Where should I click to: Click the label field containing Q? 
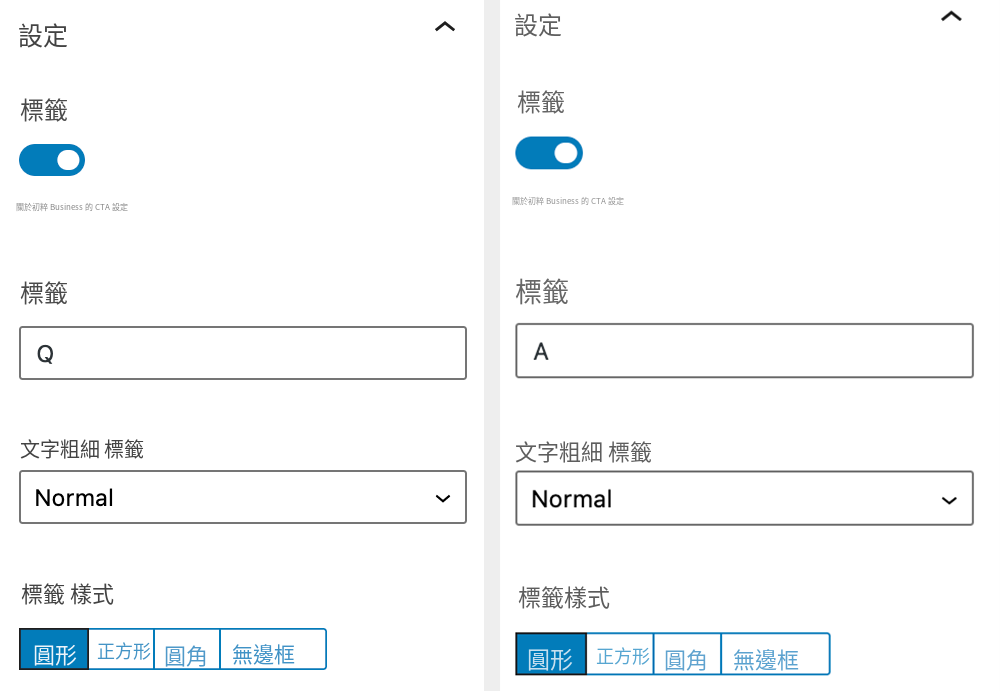click(x=243, y=353)
